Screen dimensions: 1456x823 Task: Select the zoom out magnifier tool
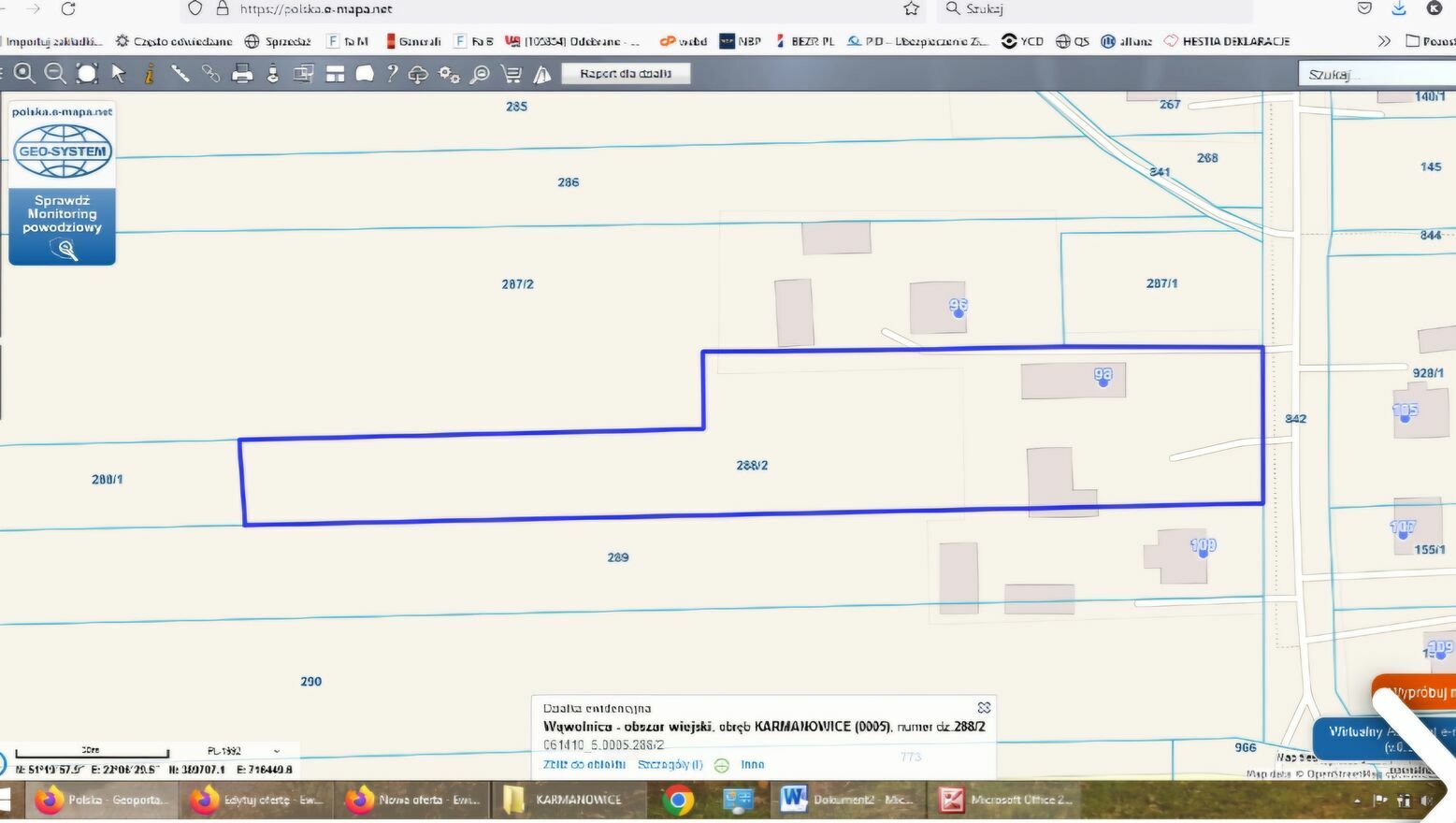pyautogui.click(x=55, y=74)
